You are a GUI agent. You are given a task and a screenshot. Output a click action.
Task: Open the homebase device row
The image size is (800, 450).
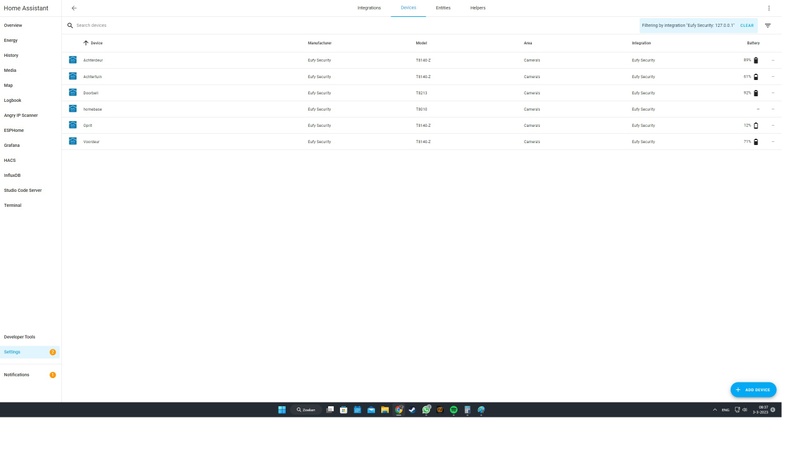[x=421, y=109]
